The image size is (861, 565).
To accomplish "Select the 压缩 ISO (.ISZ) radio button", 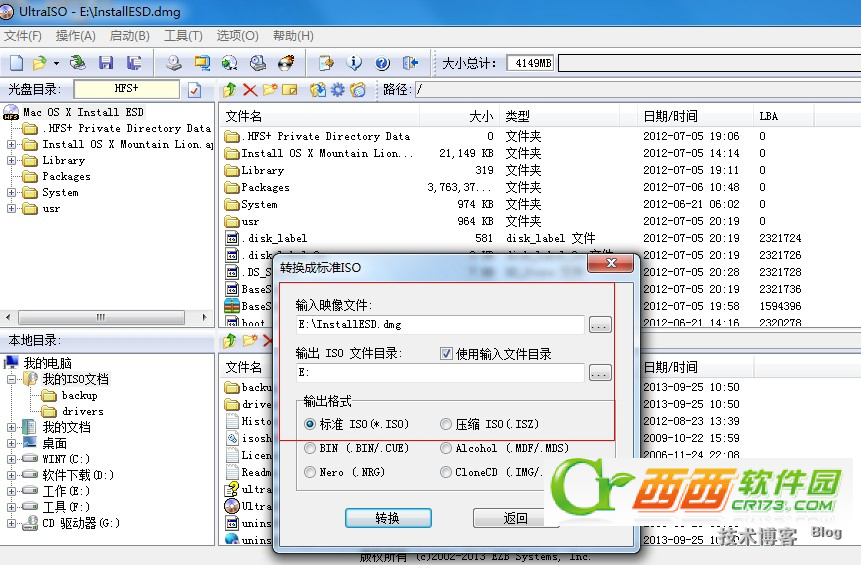I will [446, 424].
